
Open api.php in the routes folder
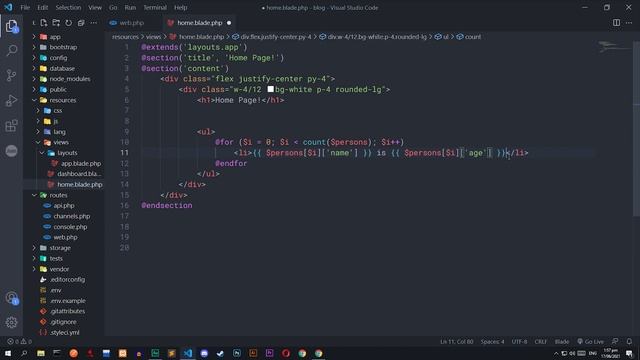coord(64,206)
